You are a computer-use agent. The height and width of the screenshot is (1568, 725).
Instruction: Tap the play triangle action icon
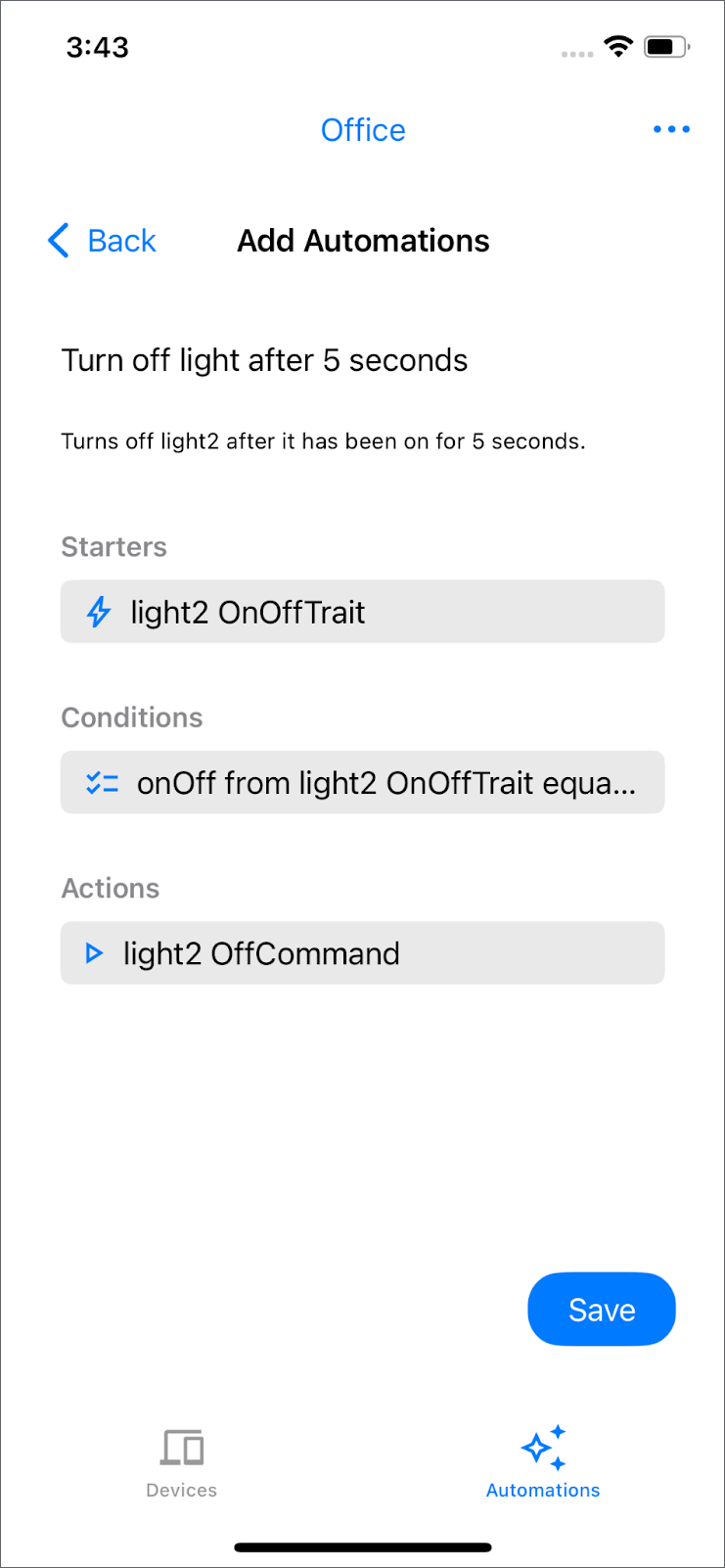click(x=94, y=953)
